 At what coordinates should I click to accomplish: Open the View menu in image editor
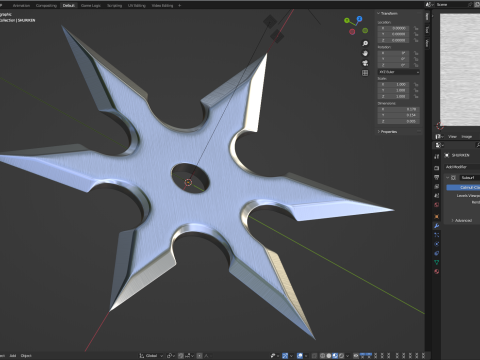tap(452, 137)
